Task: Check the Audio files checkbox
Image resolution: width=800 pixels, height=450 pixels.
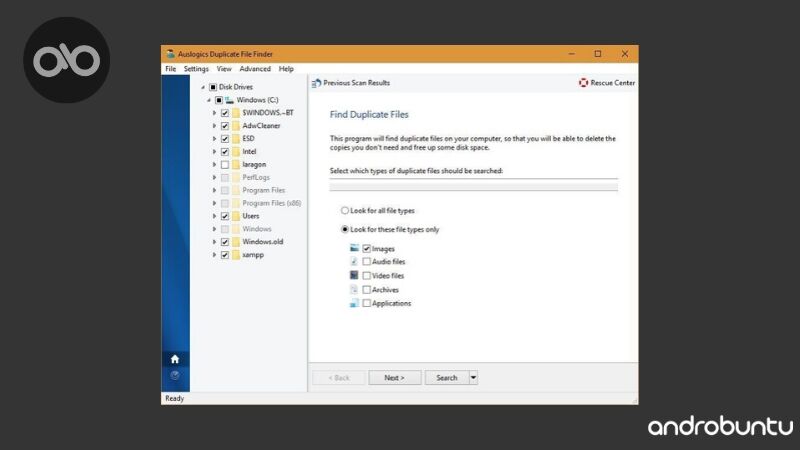Action: (x=366, y=261)
